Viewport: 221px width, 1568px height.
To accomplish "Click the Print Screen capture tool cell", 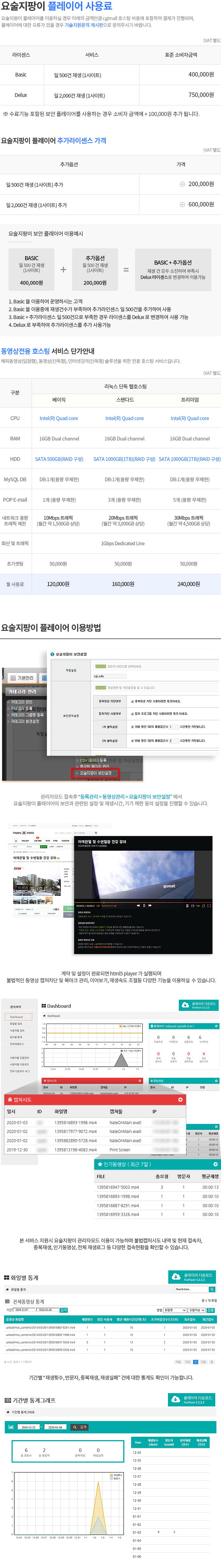I will pyautogui.click(x=120, y=1150).
